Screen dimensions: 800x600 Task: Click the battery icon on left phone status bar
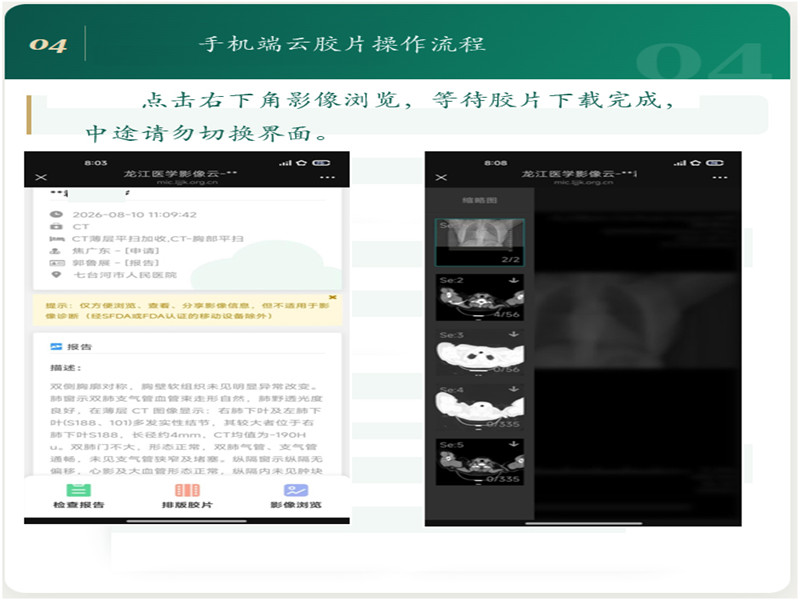(321, 163)
